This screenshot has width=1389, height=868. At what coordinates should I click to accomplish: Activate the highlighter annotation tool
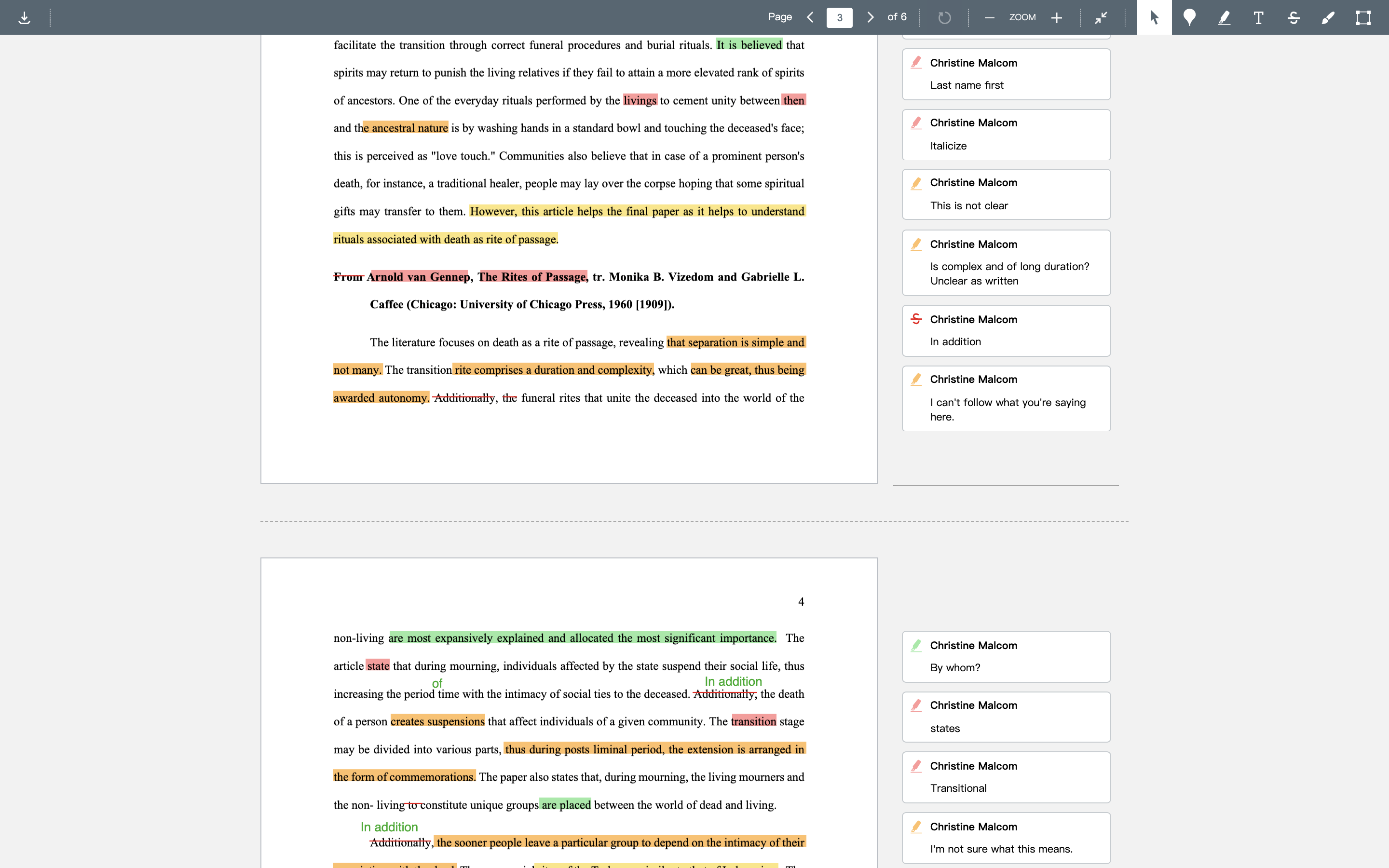click(x=1224, y=18)
